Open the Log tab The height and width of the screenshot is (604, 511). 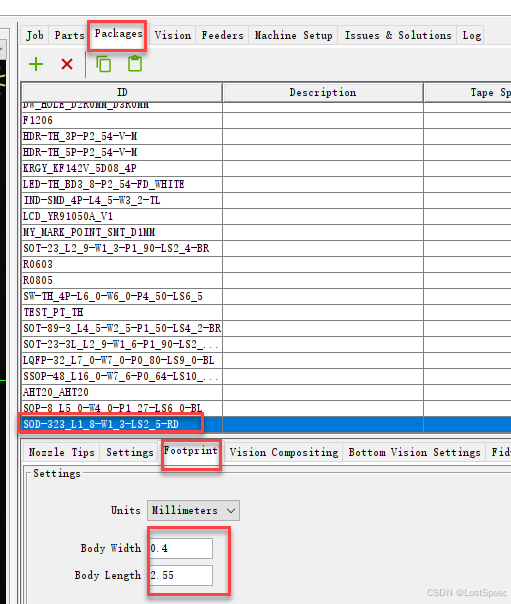[471, 35]
